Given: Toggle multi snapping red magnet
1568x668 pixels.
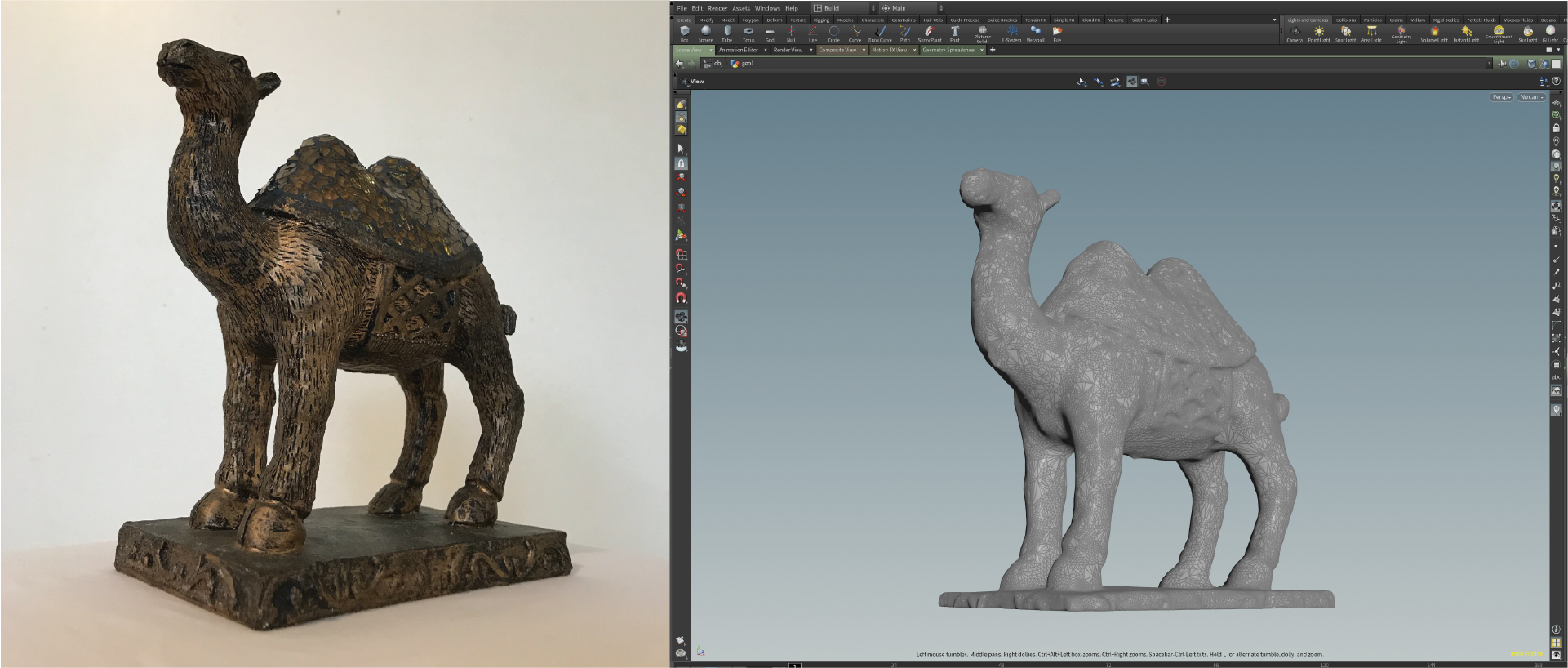Looking at the screenshot, I should tap(681, 298).
